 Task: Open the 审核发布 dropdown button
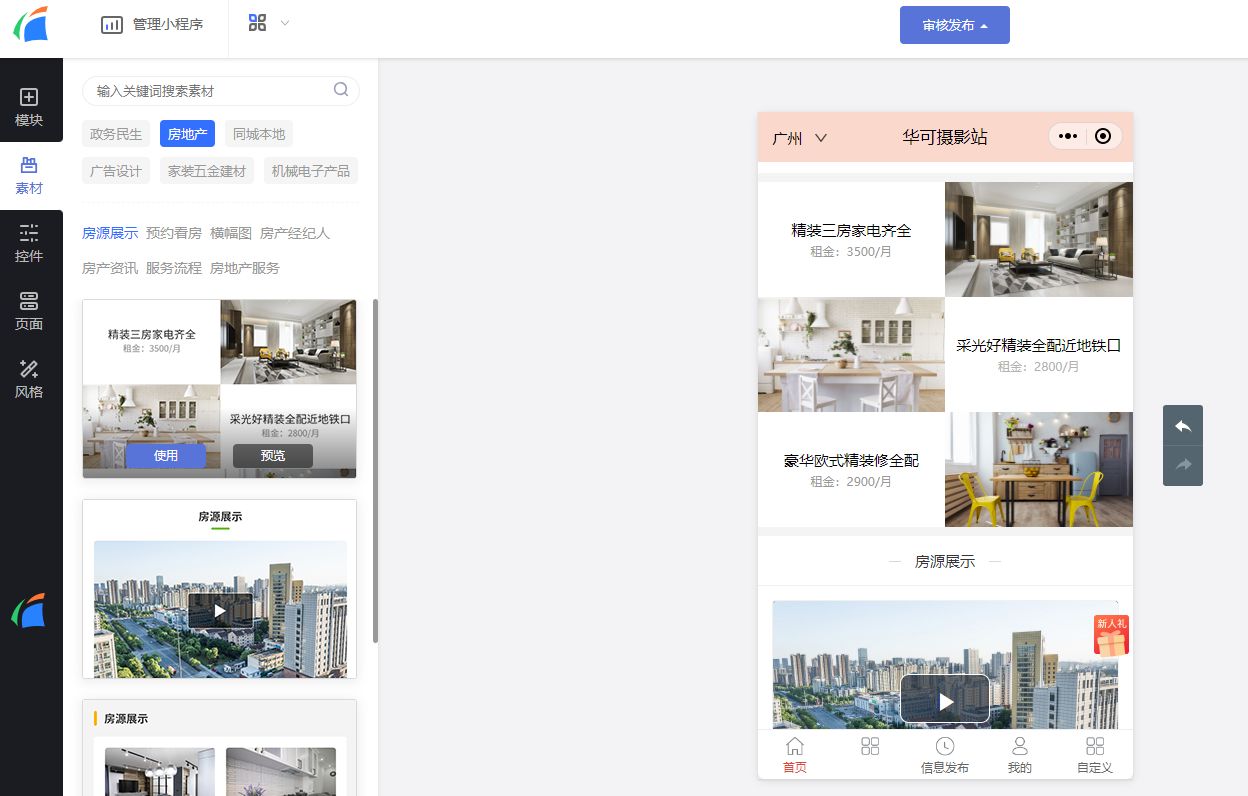tap(955, 25)
